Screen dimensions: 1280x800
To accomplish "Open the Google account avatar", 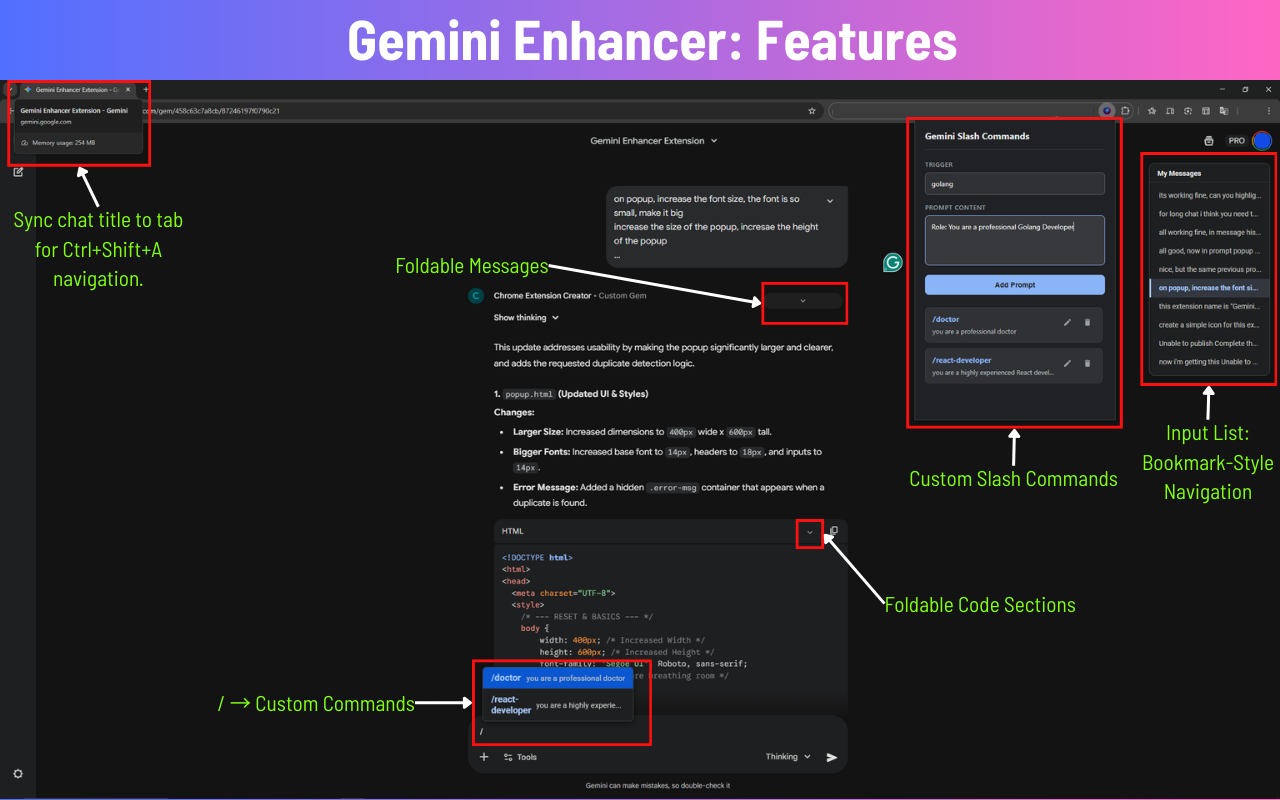I will tap(1262, 141).
